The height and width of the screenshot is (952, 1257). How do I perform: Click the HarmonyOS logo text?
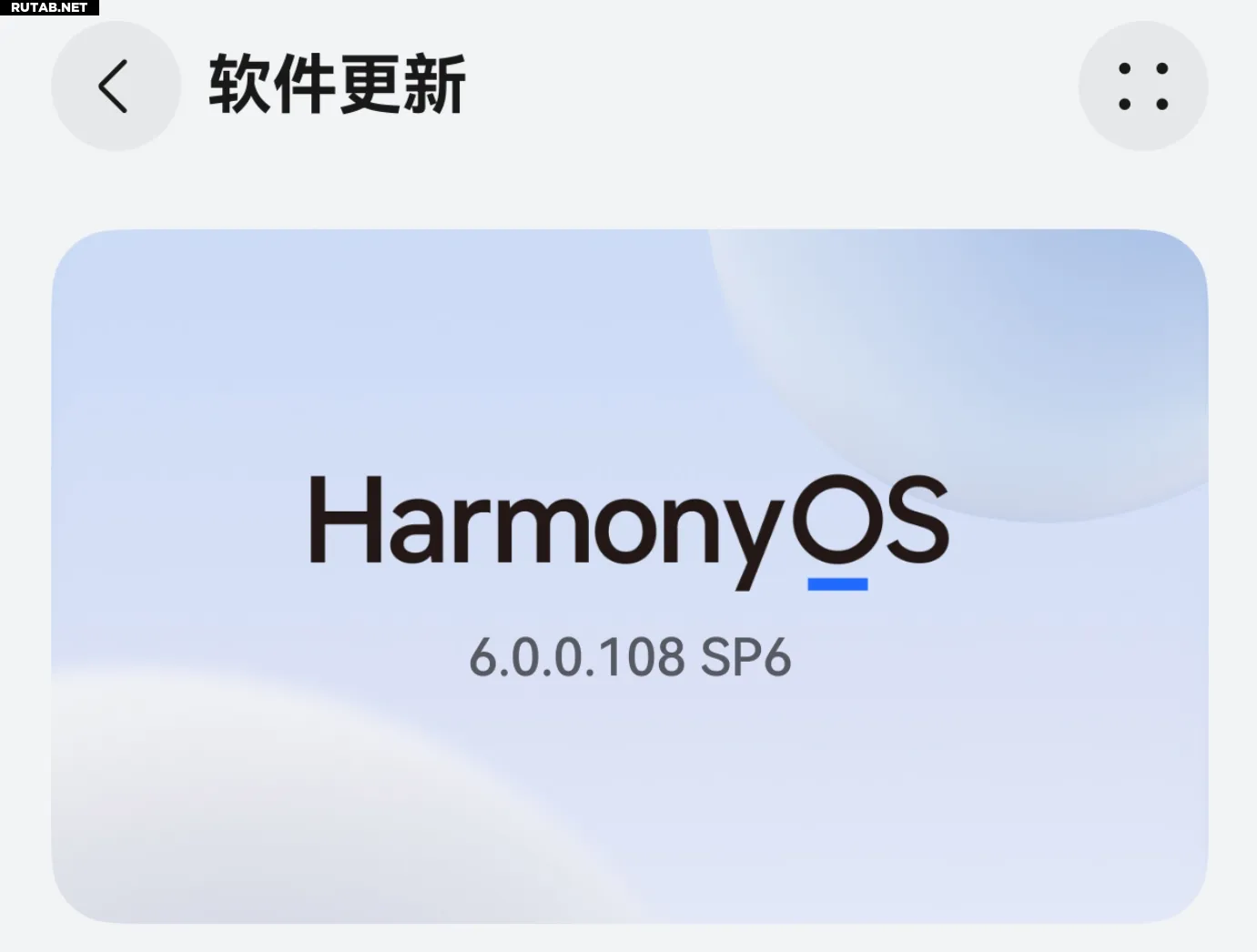click(630, 532)
